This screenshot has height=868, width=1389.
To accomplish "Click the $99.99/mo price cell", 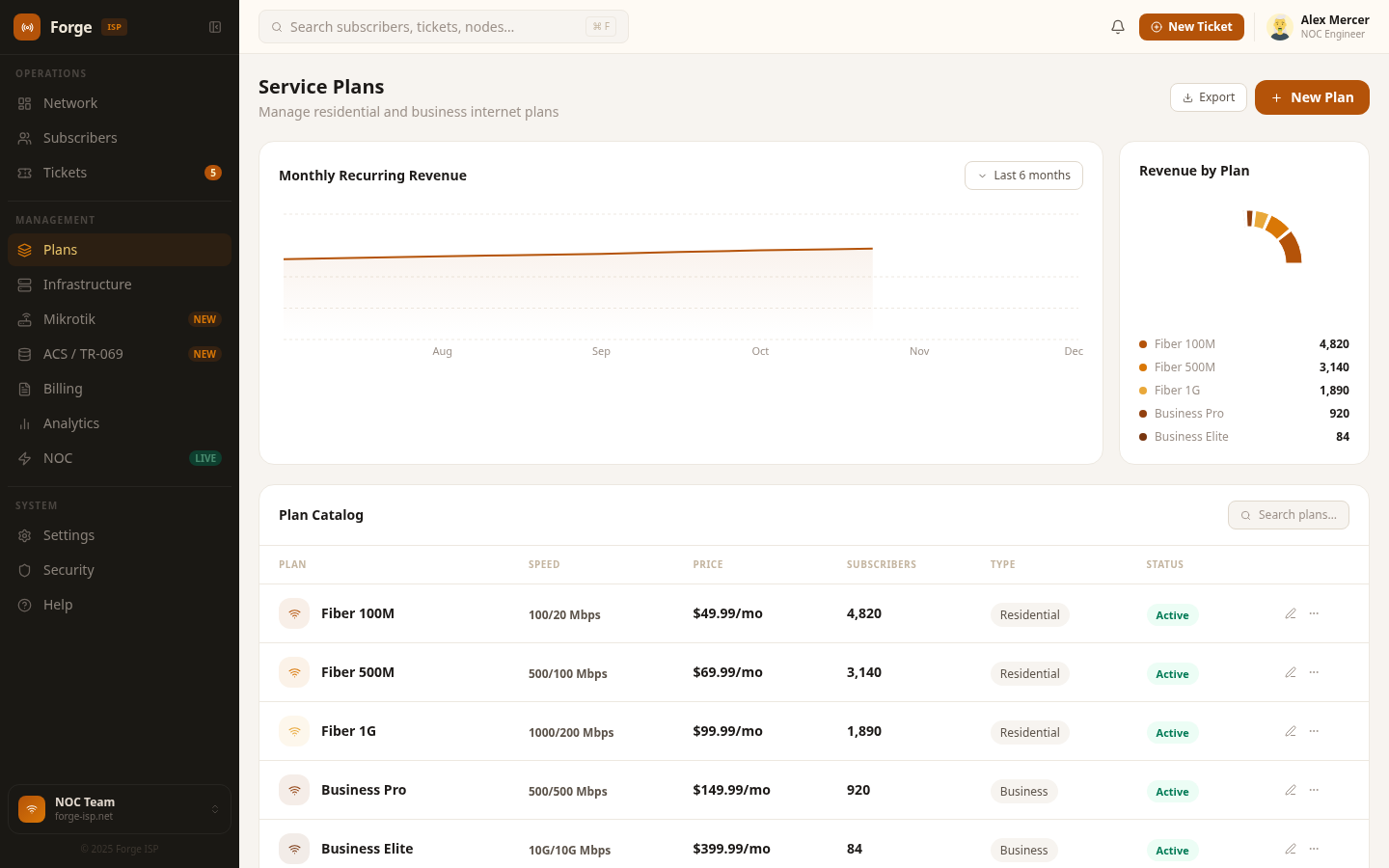I will pyautogui.click(x=727, y=731).
